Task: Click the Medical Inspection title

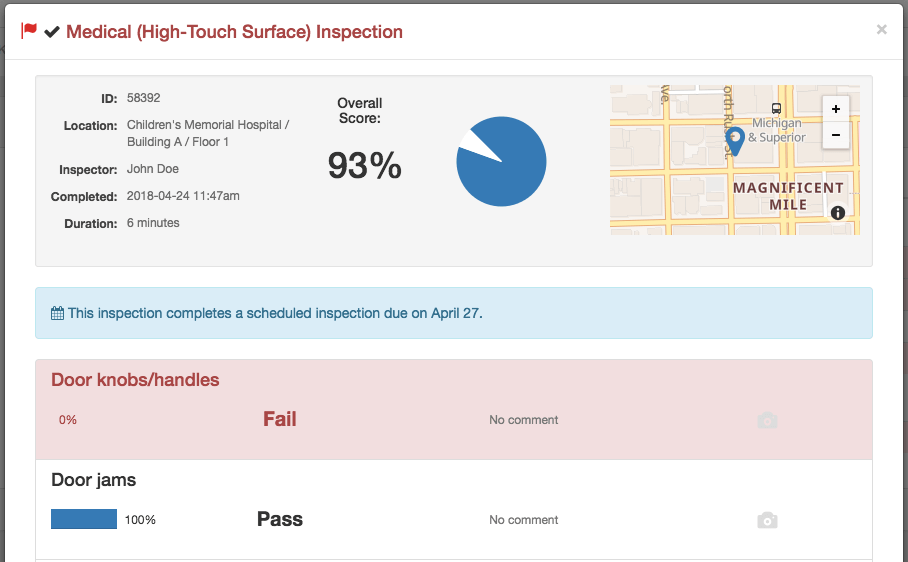Action: [235, 32]
